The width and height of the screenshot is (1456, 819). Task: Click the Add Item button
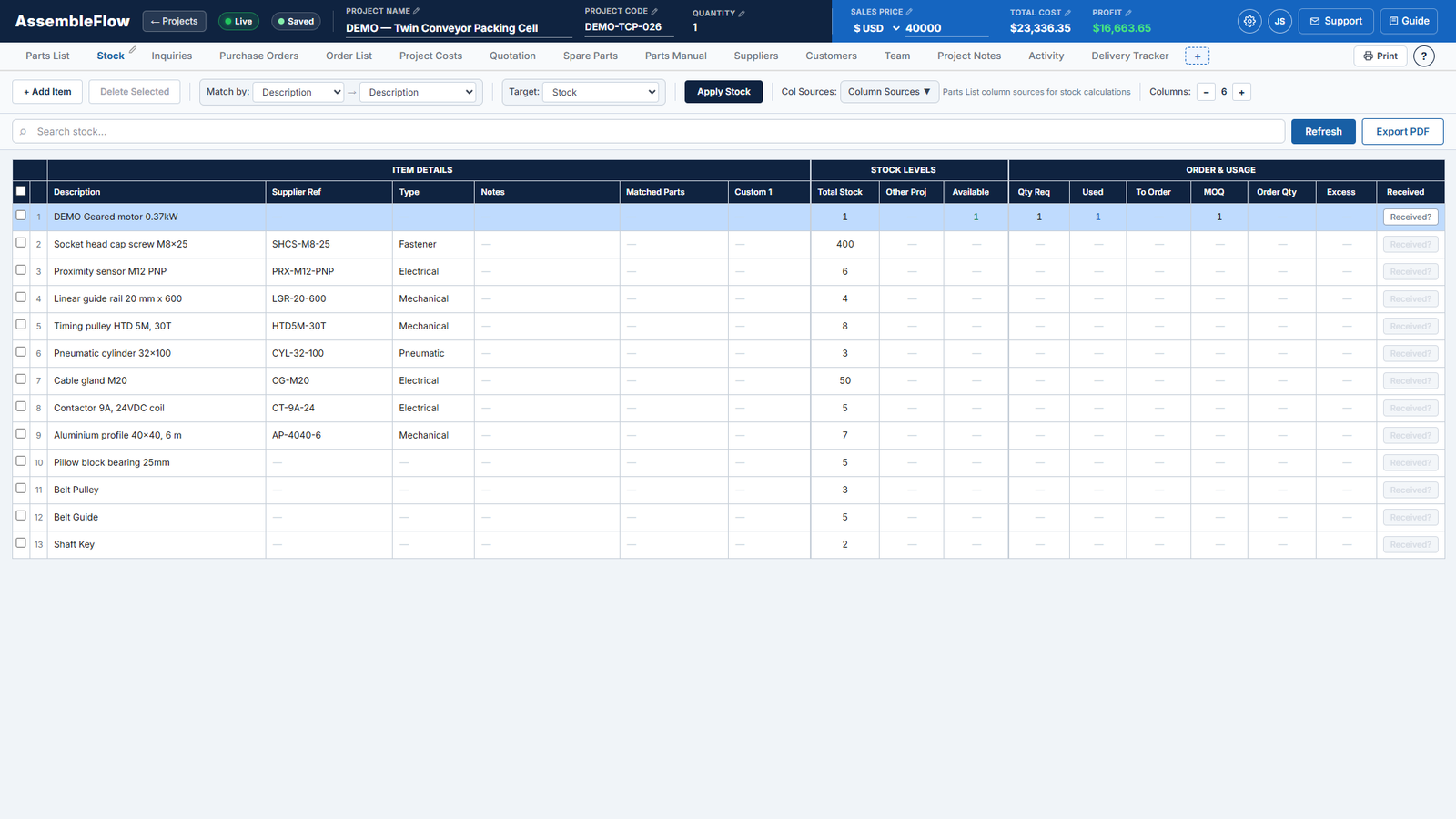(47, 92)
